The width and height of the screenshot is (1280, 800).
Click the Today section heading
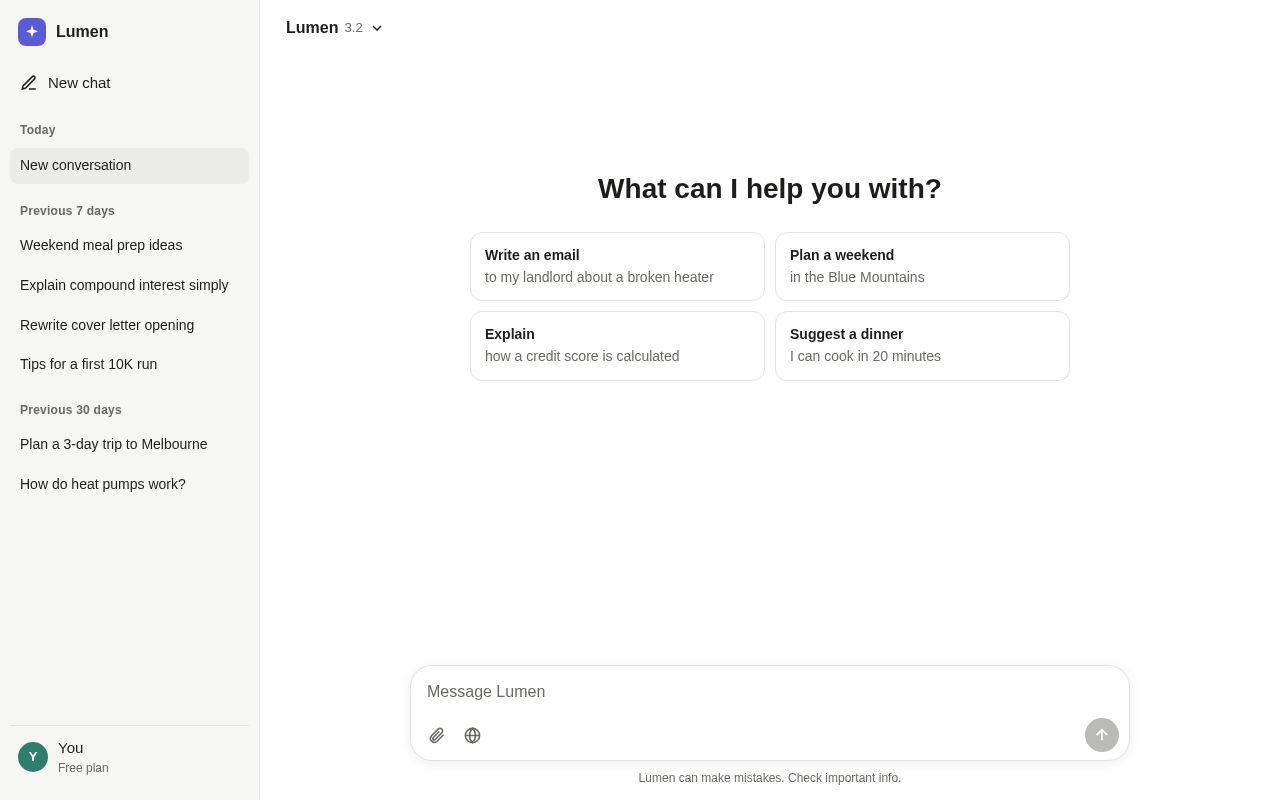(38, 130)
